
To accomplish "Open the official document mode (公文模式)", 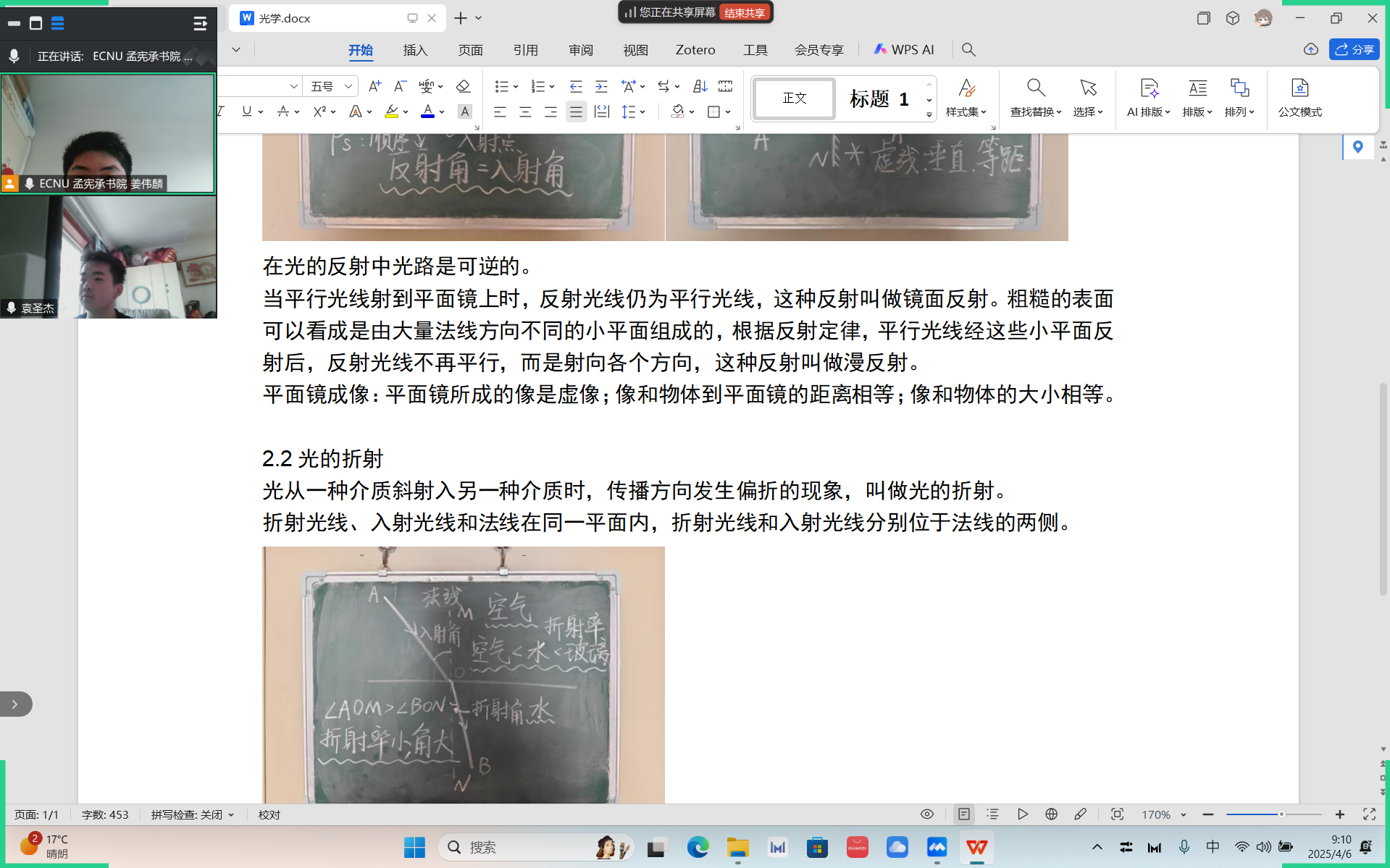I will pos(1299,98).
